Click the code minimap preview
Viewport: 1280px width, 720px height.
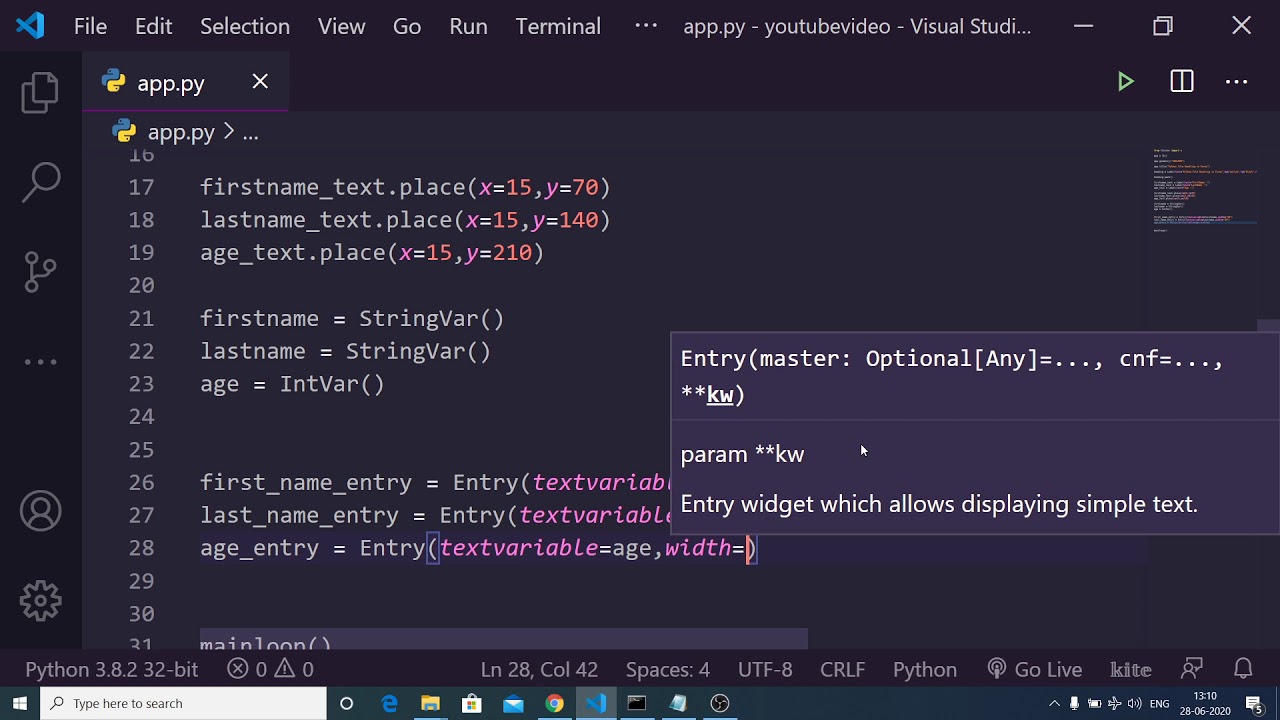tap(1204, 190)
